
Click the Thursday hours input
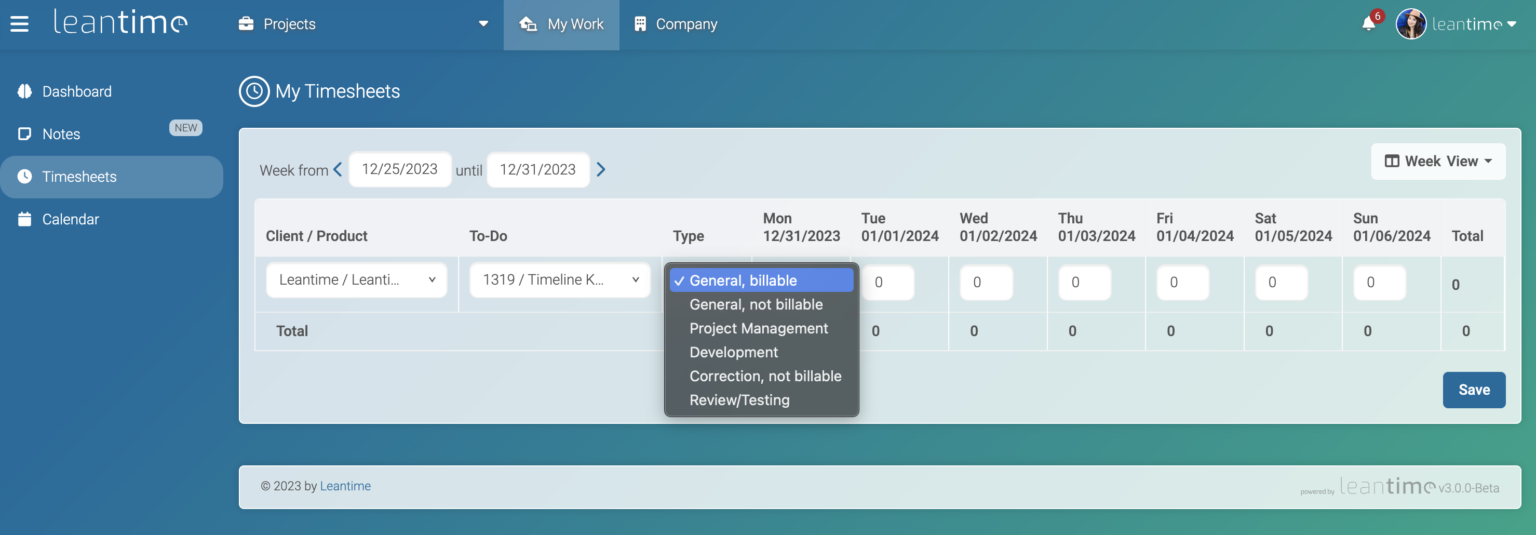1085,283
